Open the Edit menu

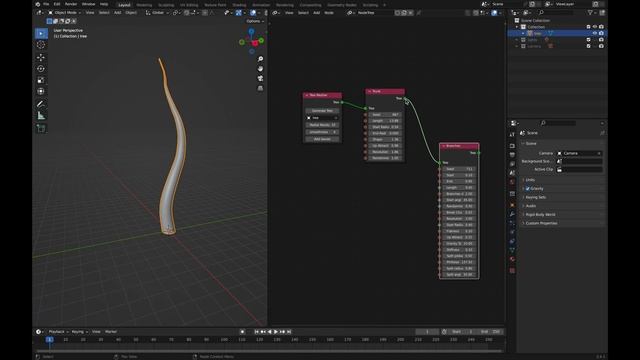tap(57, 4)
